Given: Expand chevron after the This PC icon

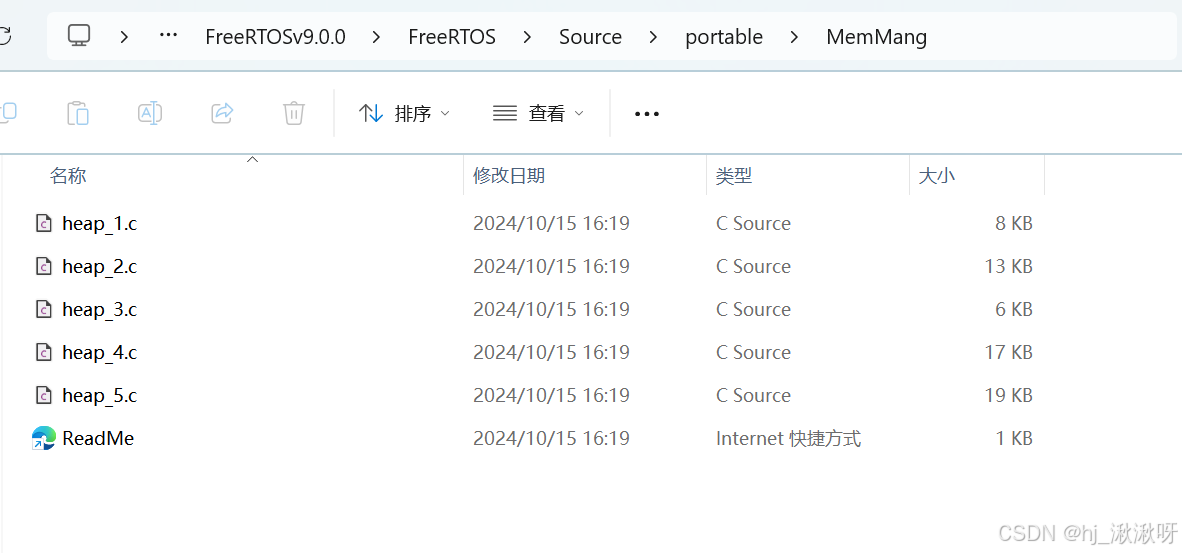Looking at the screenshot, I should tap(124, 36).
